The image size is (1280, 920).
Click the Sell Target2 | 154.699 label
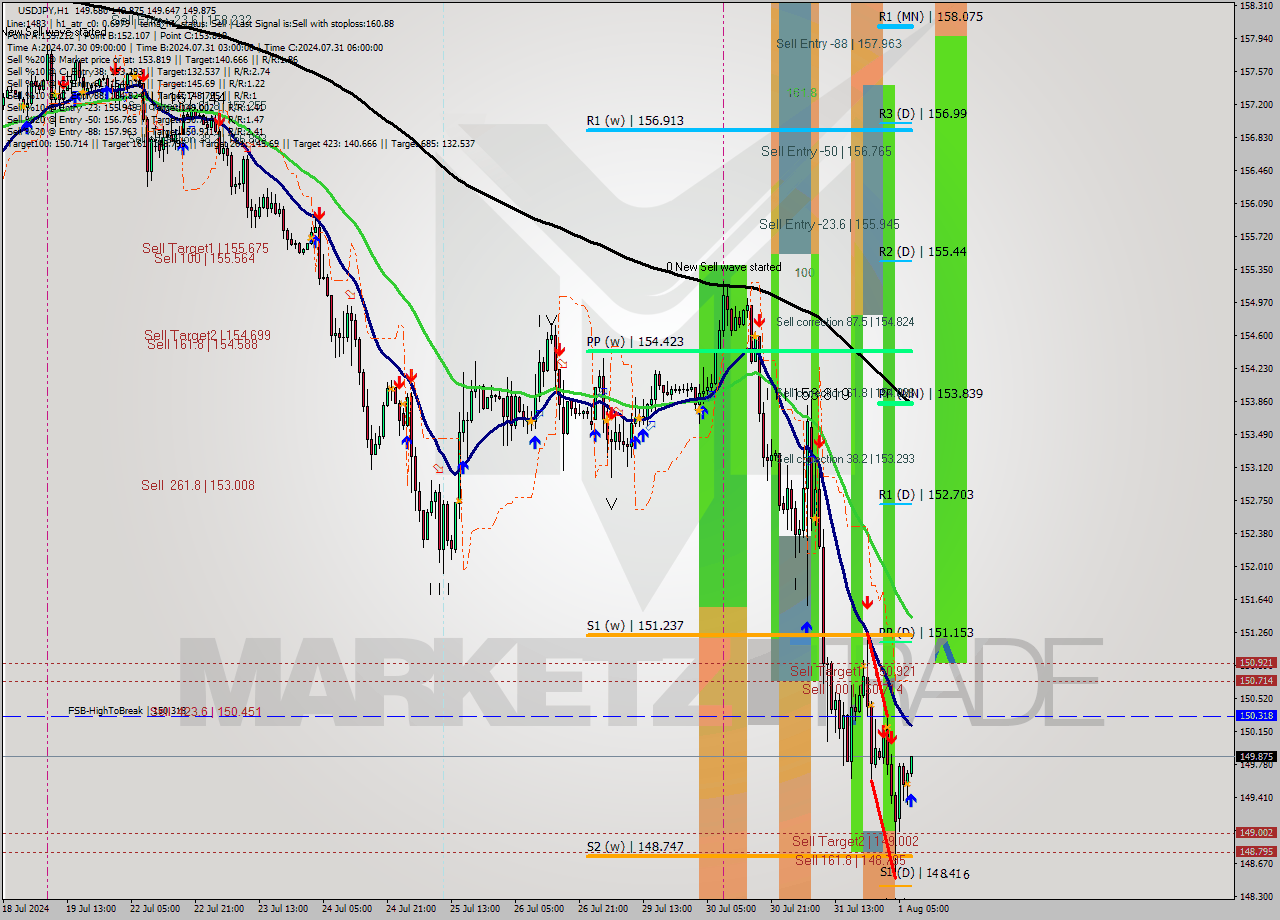[207, 335]
